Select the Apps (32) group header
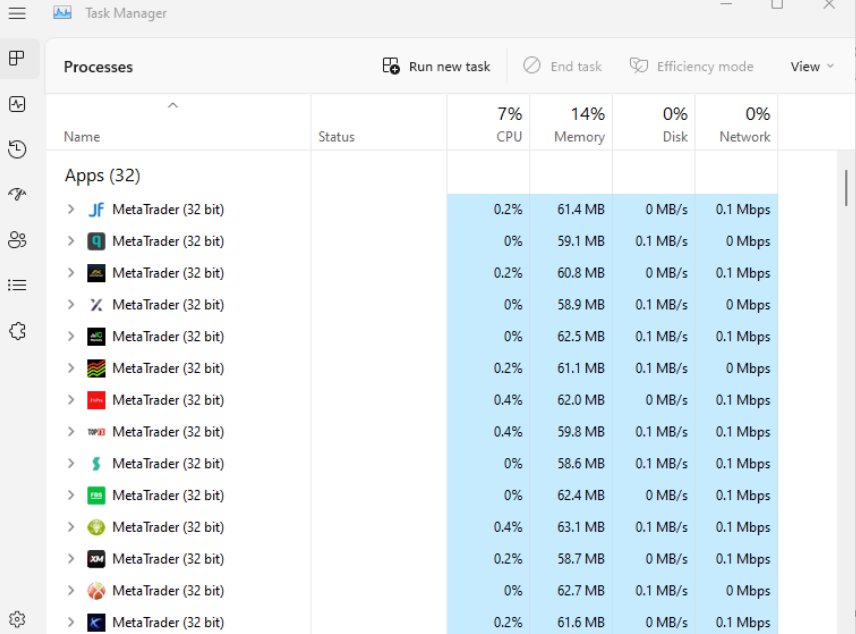Image resolution: width=856 pixels, height=634 pixels. click(x=103, y=176)
